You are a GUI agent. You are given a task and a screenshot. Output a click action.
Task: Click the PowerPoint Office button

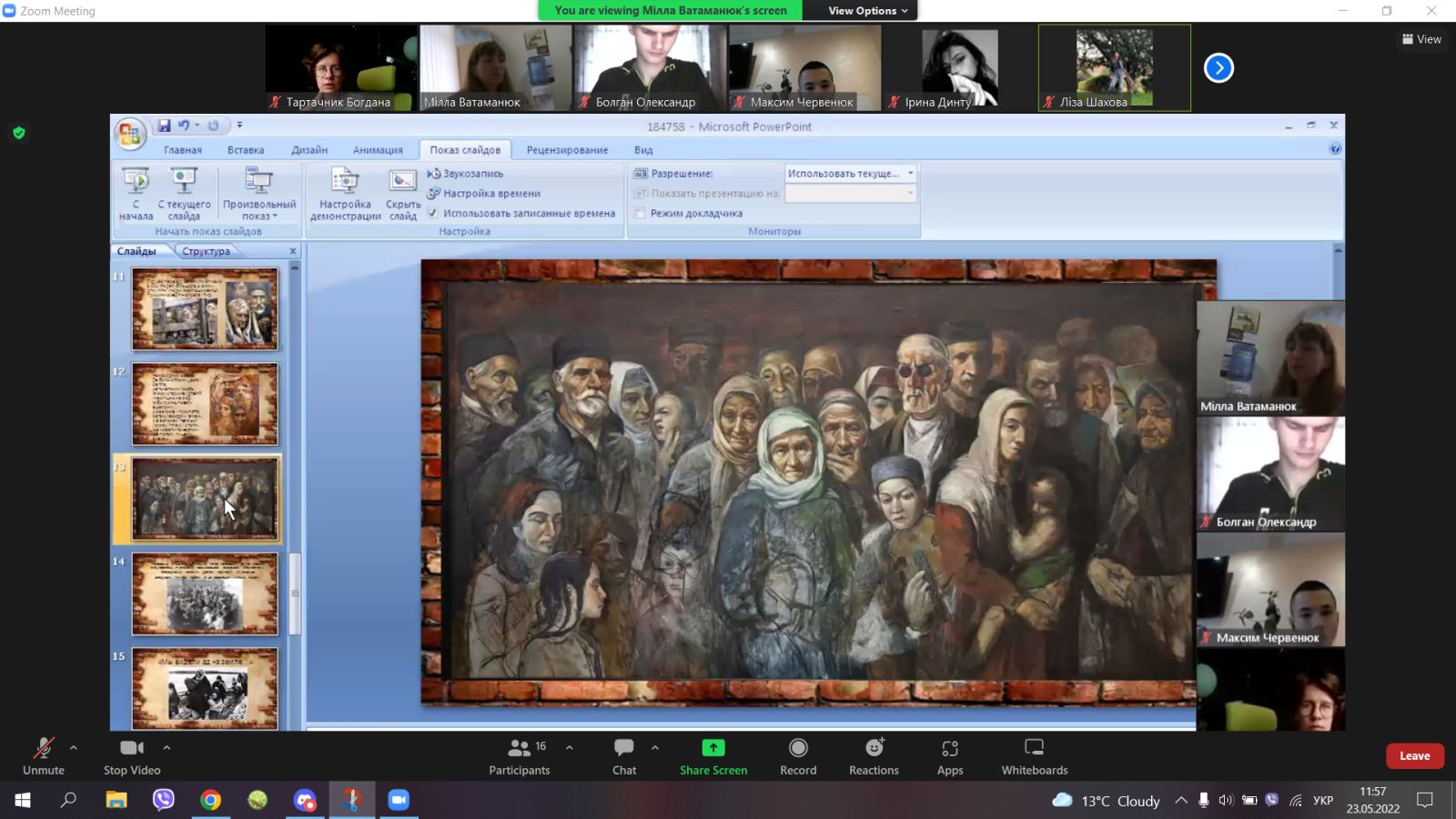(x=130, y=135)
